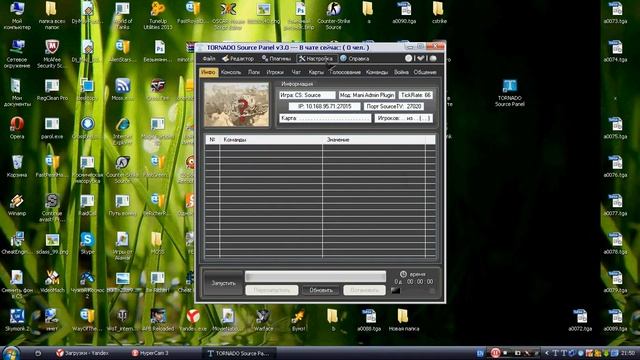This screenshot has height=360, width=640.
Task: Open Мой компьютер desktop icon
Action: coord(17,16)
